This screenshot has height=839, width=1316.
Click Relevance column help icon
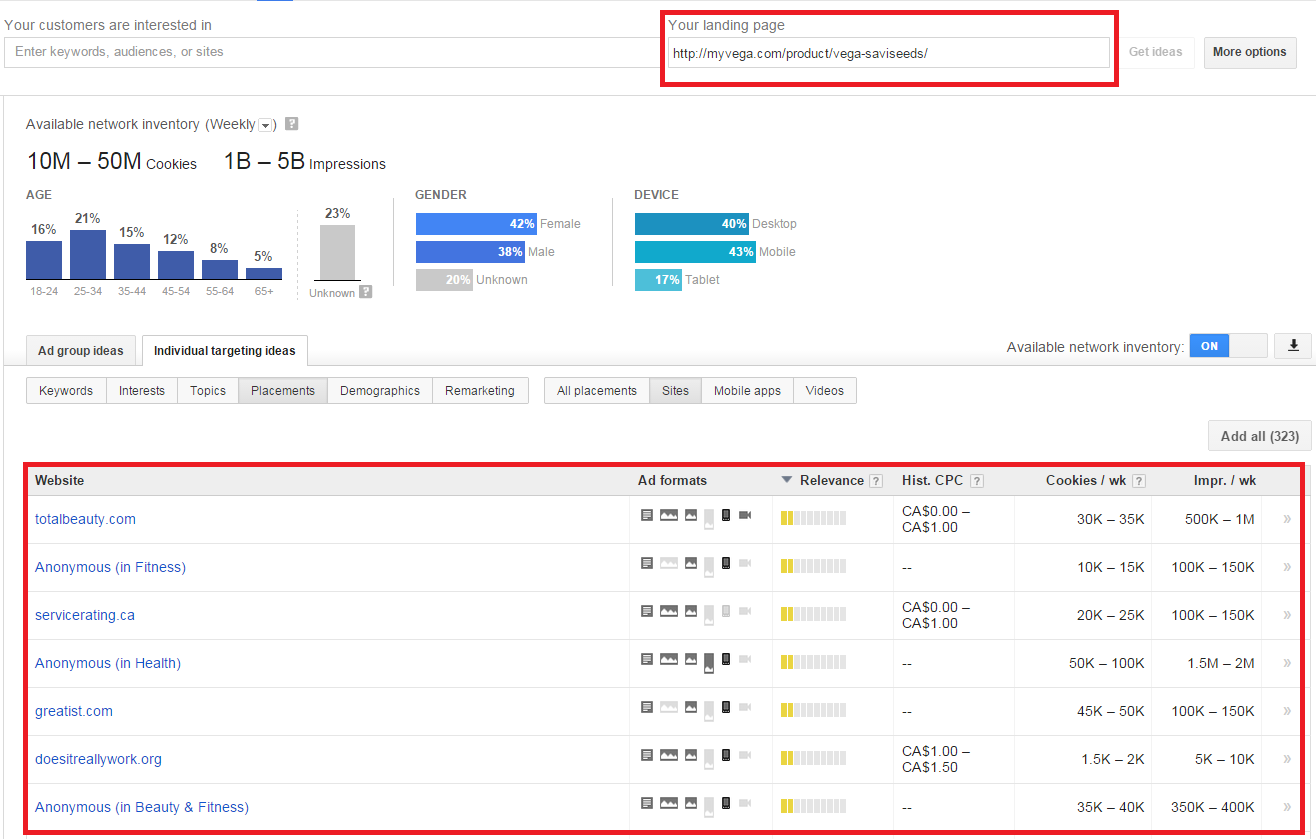coord(876,481)
